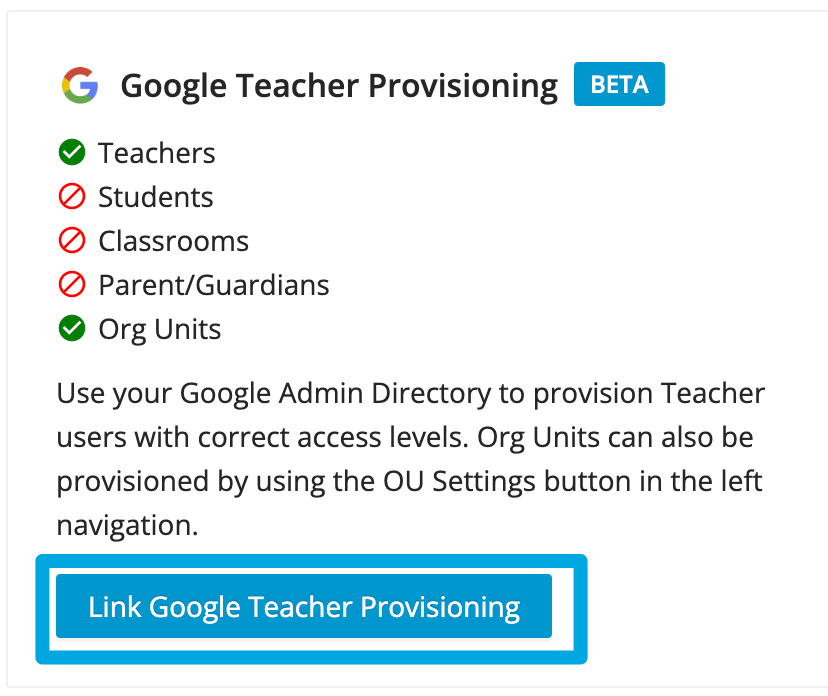Click the Google logo icon

82,84
